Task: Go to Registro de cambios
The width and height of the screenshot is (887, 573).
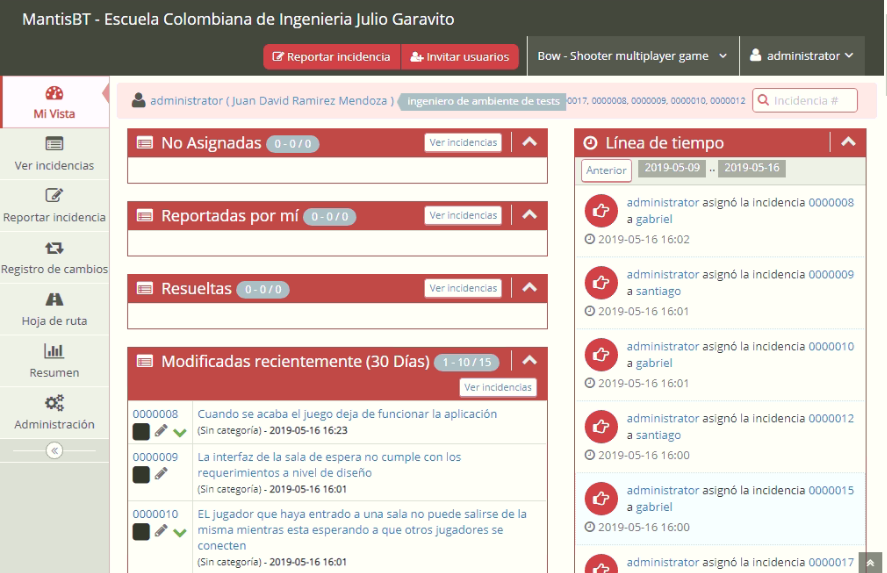Action: (54, 258)
